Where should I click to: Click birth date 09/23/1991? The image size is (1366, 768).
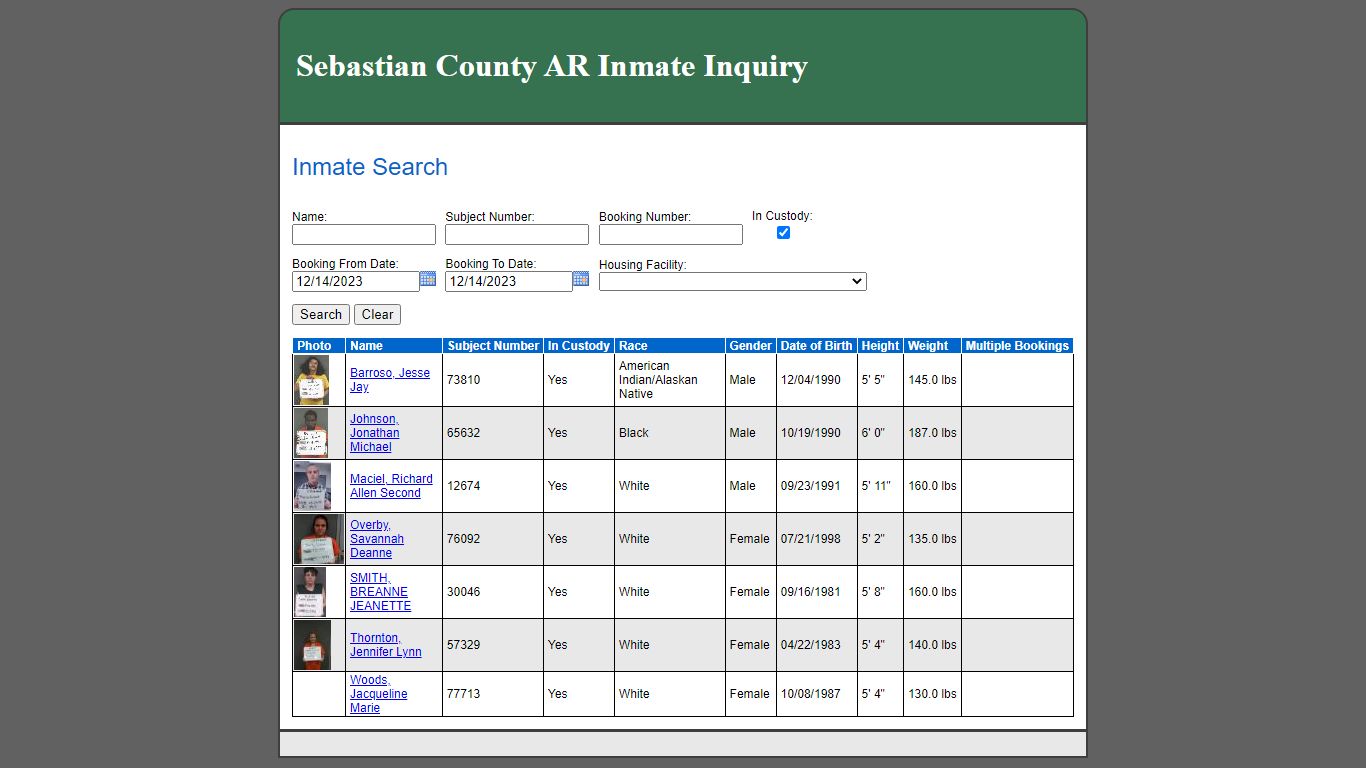click(811, 486)
